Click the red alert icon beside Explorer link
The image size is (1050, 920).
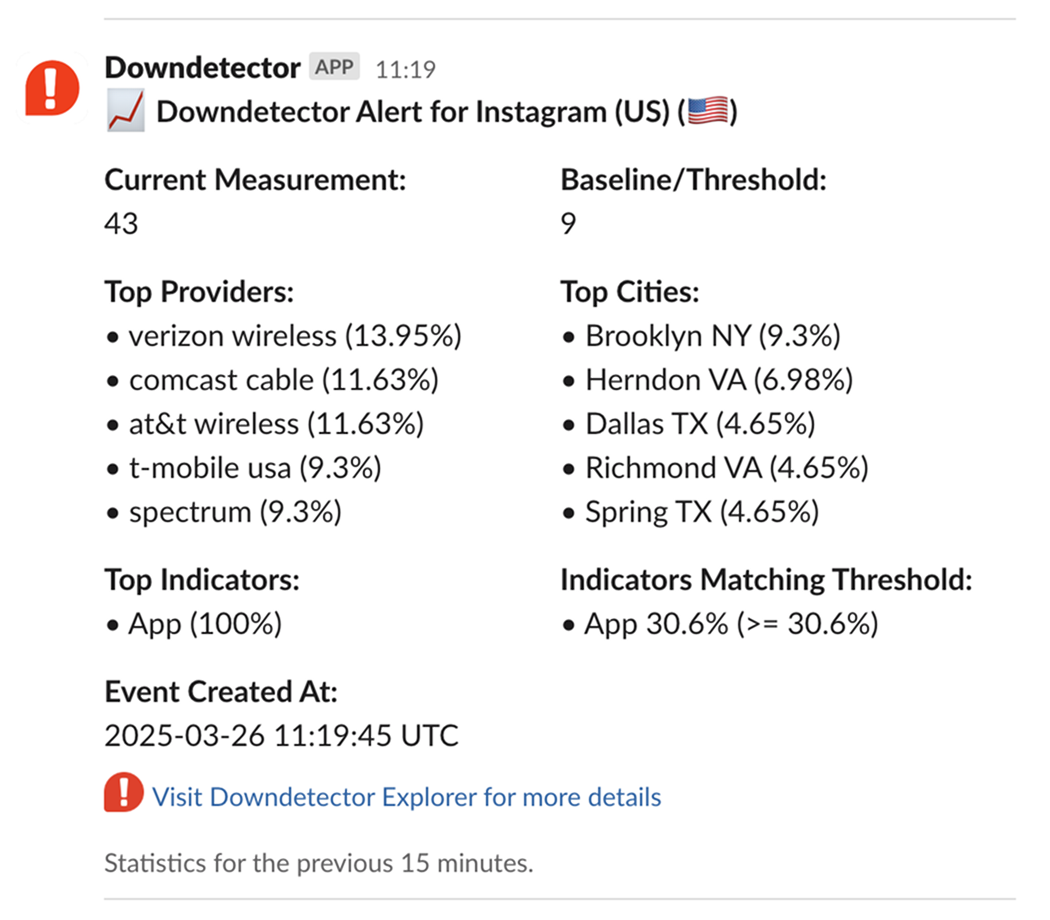point(124,796)
